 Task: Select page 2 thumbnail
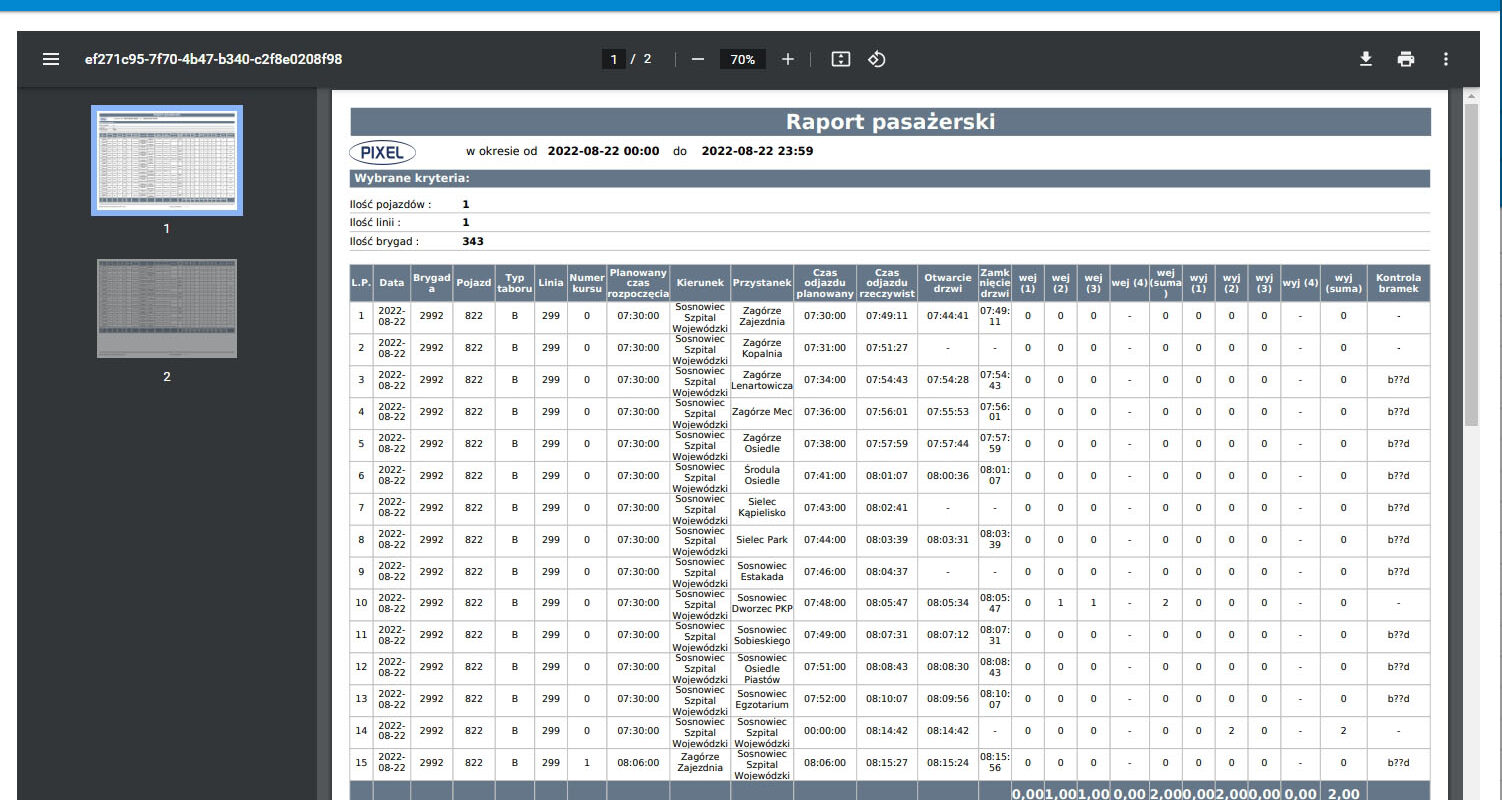pos(167,308)
